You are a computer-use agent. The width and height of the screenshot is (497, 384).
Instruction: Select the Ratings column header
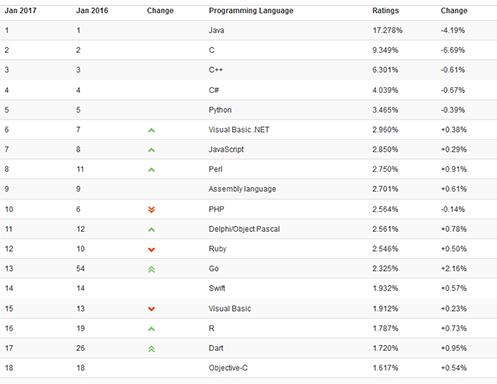click(386, 11)
